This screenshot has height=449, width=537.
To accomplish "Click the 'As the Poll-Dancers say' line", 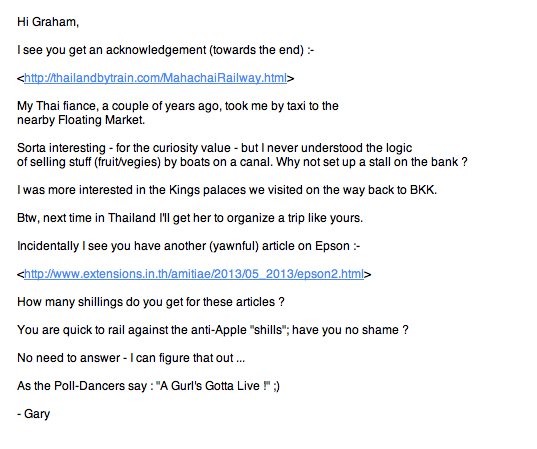I will [x=148, y=386].
